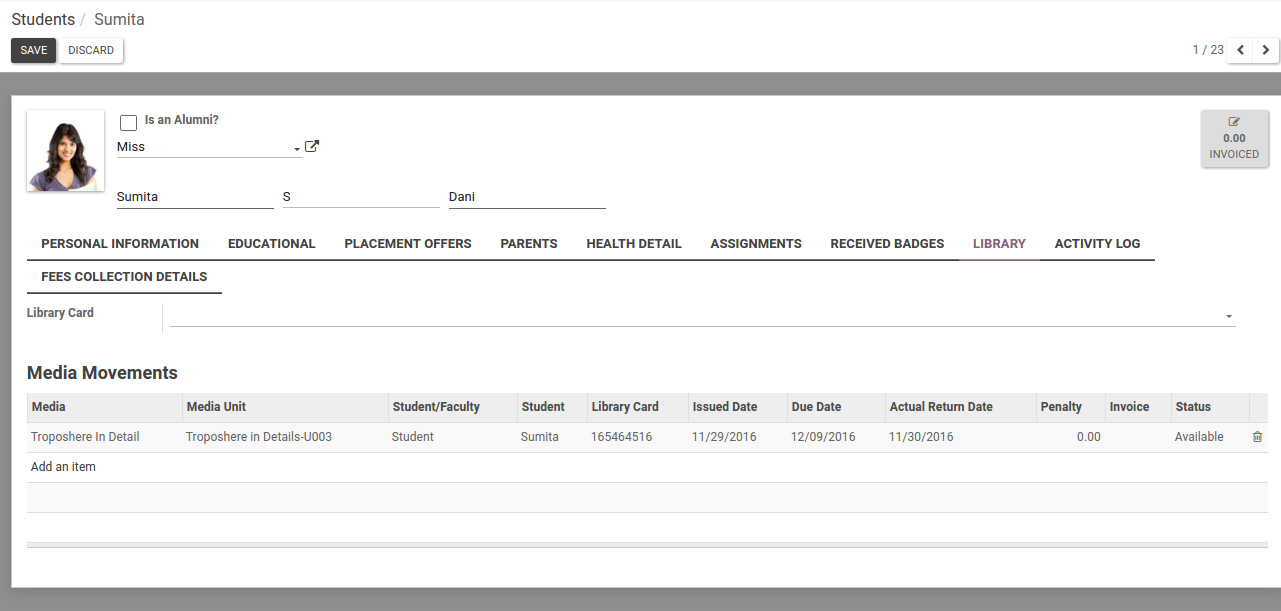
Task: Select the due date 12/09/2016
Action: (x=836, y=437)
